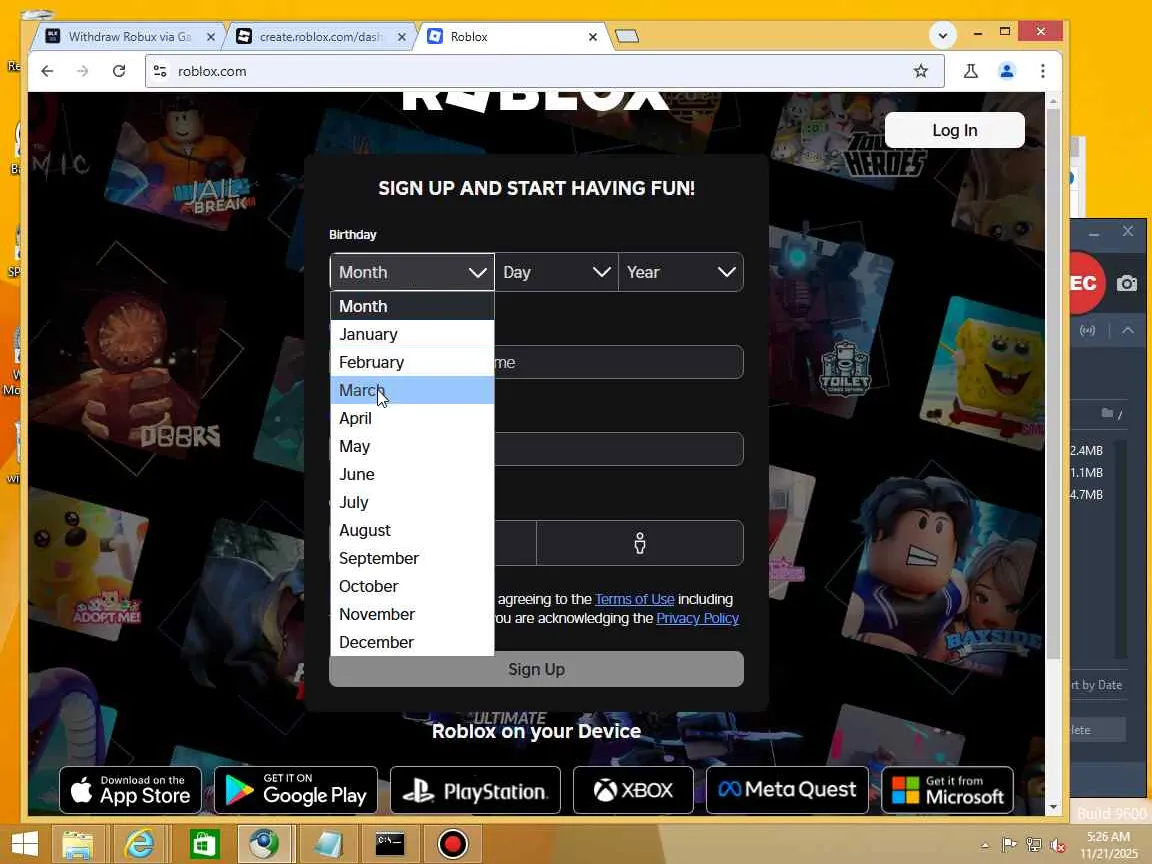1152x864 pixels.
Task: Select November from month list
Action: point(412,613)
